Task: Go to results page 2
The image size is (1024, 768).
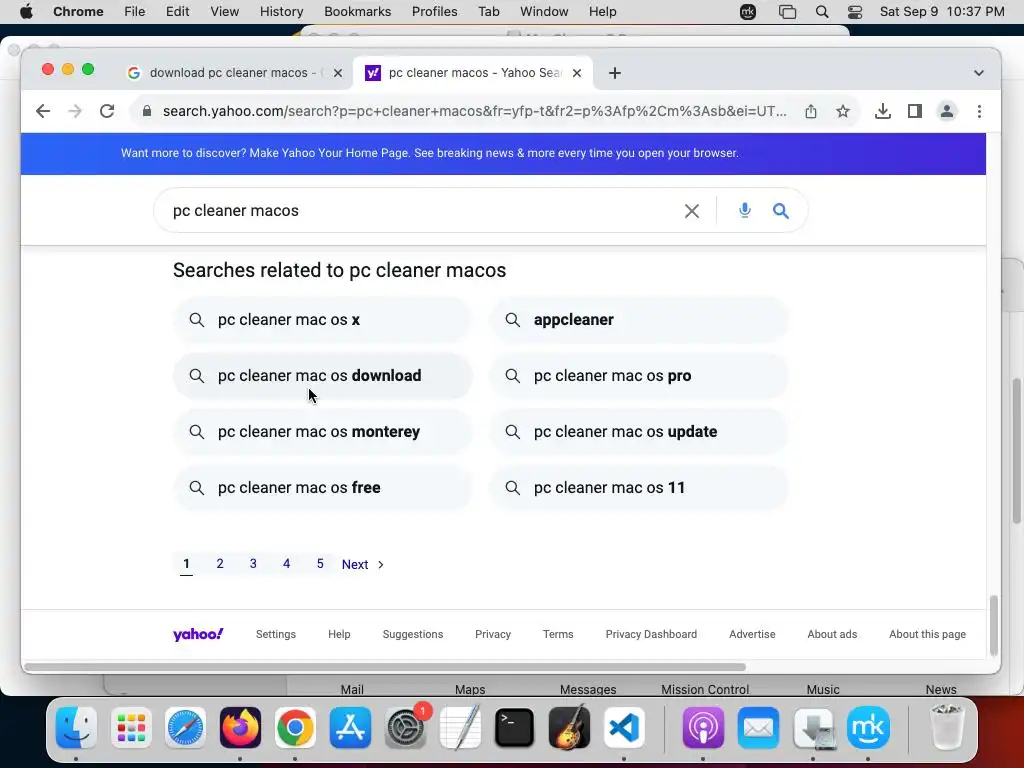Action: 220,564
